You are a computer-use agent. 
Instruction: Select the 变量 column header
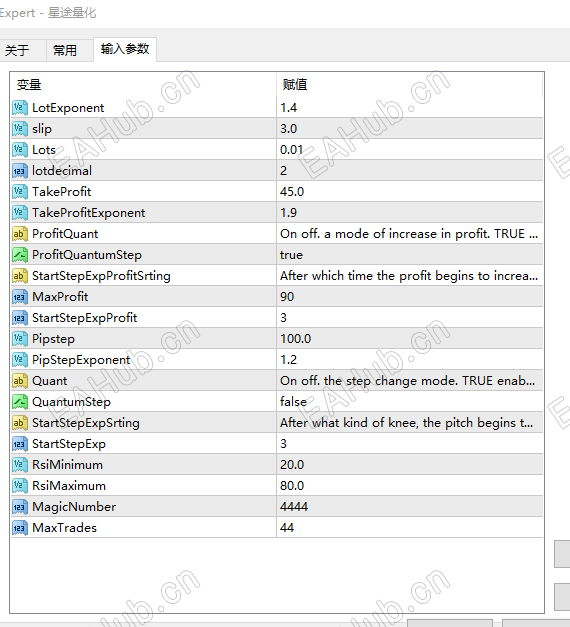pyautogui.click(x=144, y=85)
